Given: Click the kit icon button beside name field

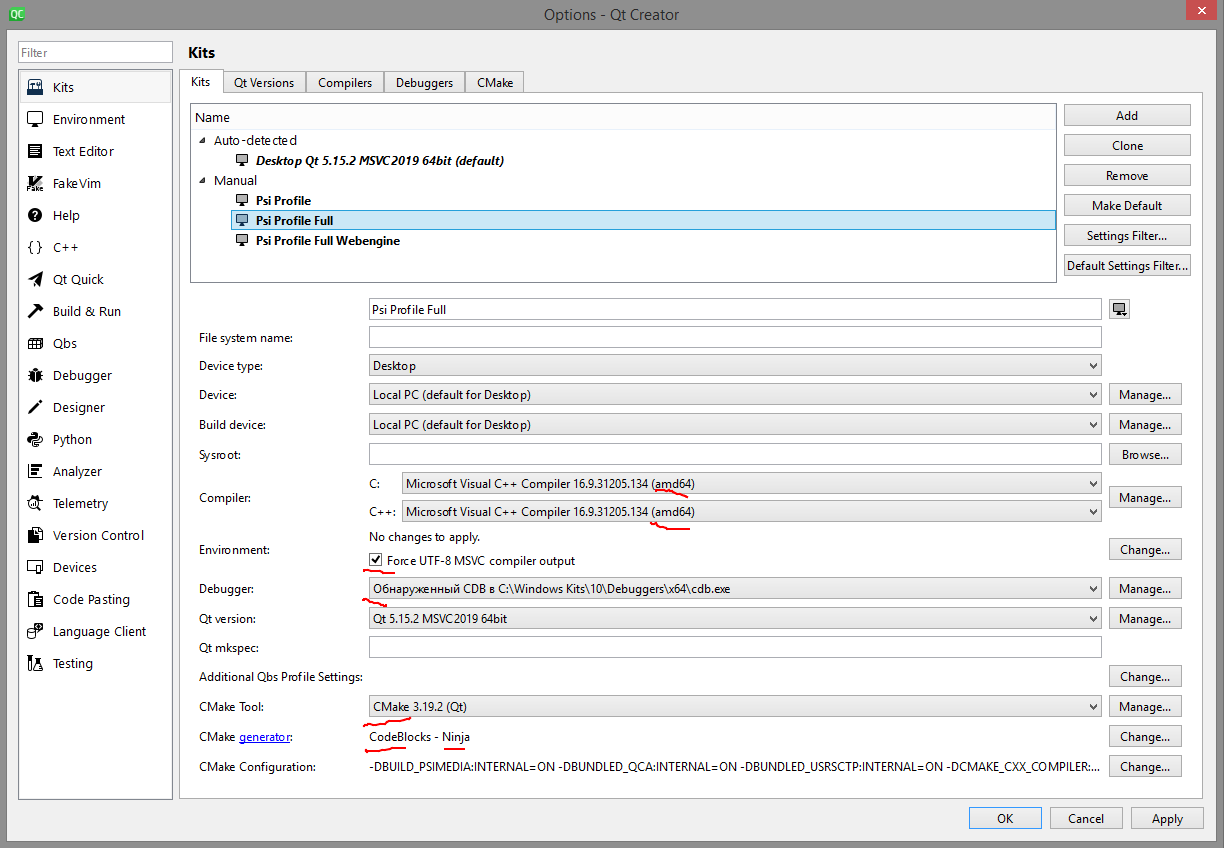Looking at the screenshot, I should [x=1119, y=310].
